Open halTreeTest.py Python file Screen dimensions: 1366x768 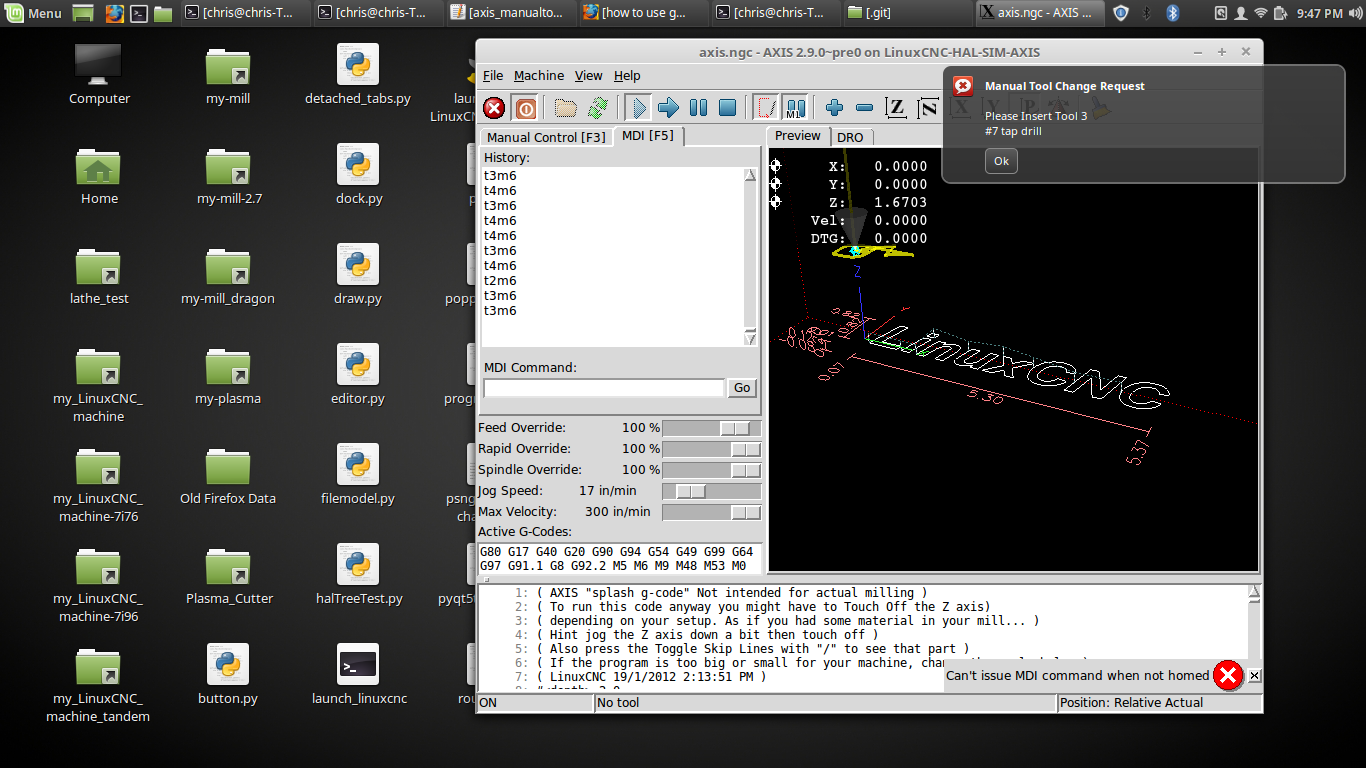[358, 575]
